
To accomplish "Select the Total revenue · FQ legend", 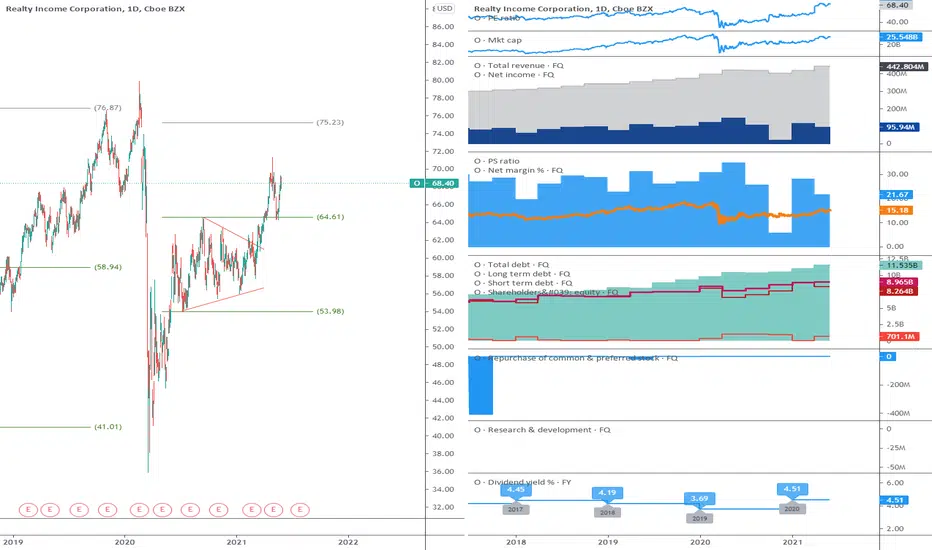I will [519, 65].
